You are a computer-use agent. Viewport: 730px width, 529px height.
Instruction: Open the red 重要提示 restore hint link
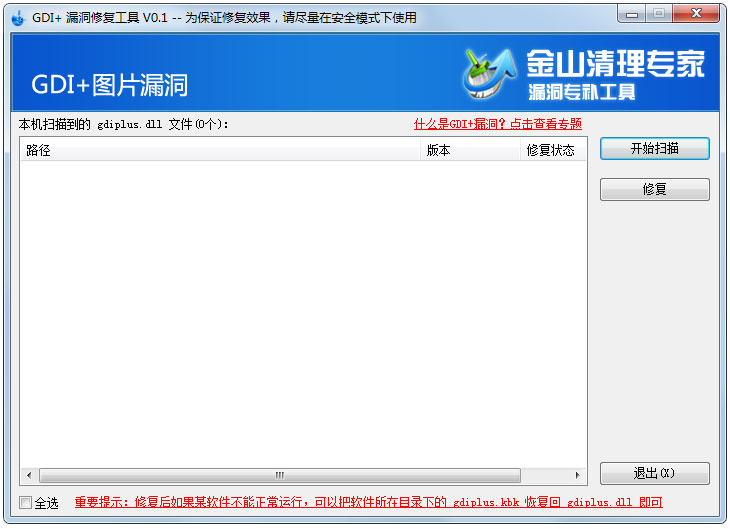[x=368, y=502]
